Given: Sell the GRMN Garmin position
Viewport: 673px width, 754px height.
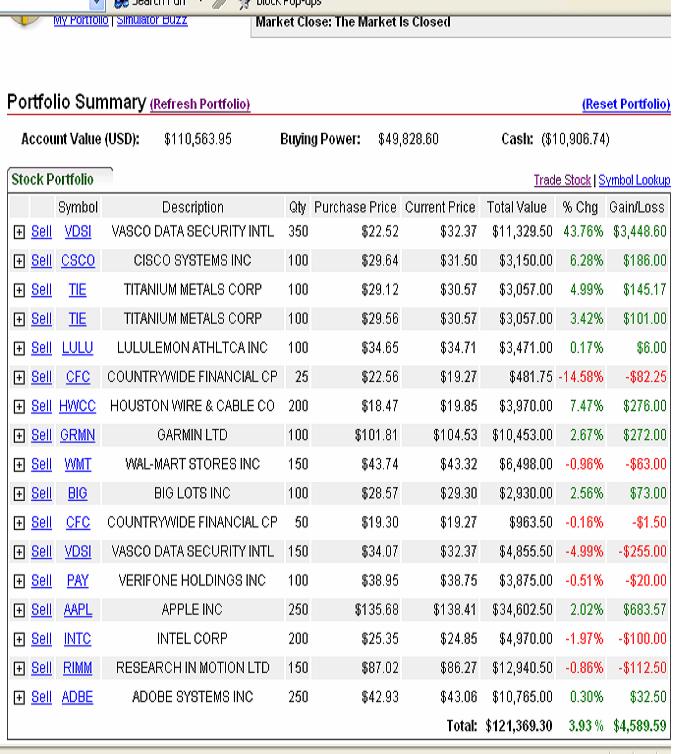Looking at the screenshot, I should pos(41,435).
